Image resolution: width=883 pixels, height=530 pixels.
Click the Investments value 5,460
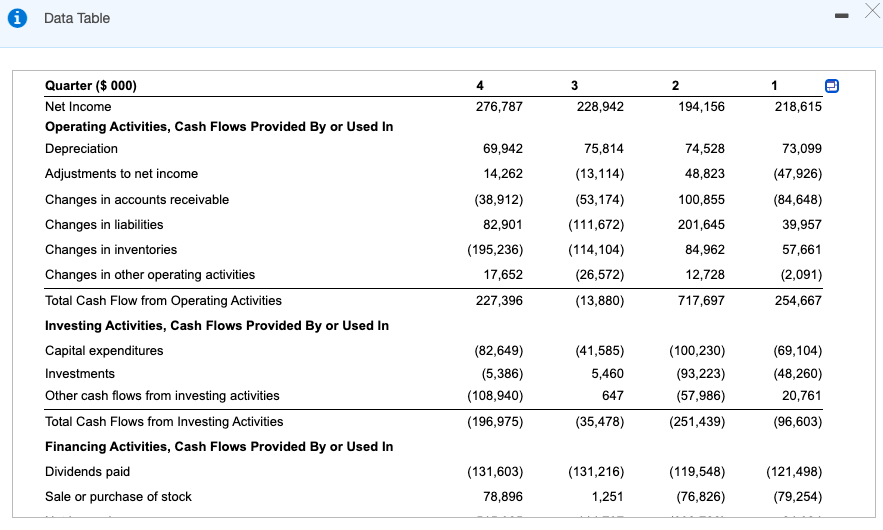click(607, 373)
